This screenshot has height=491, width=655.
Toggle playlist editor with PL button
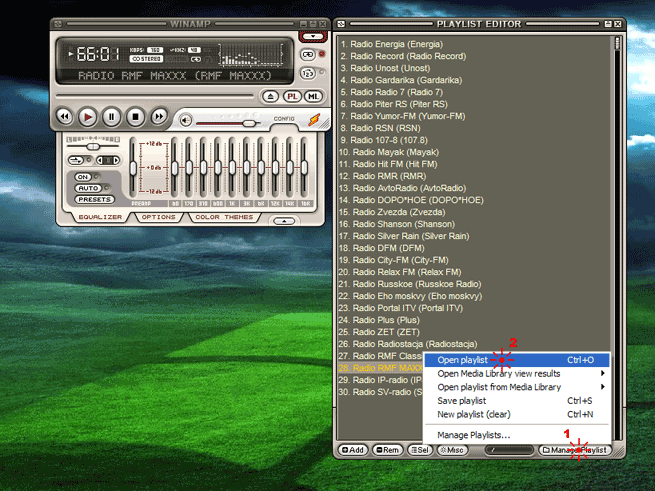(292, 97)
